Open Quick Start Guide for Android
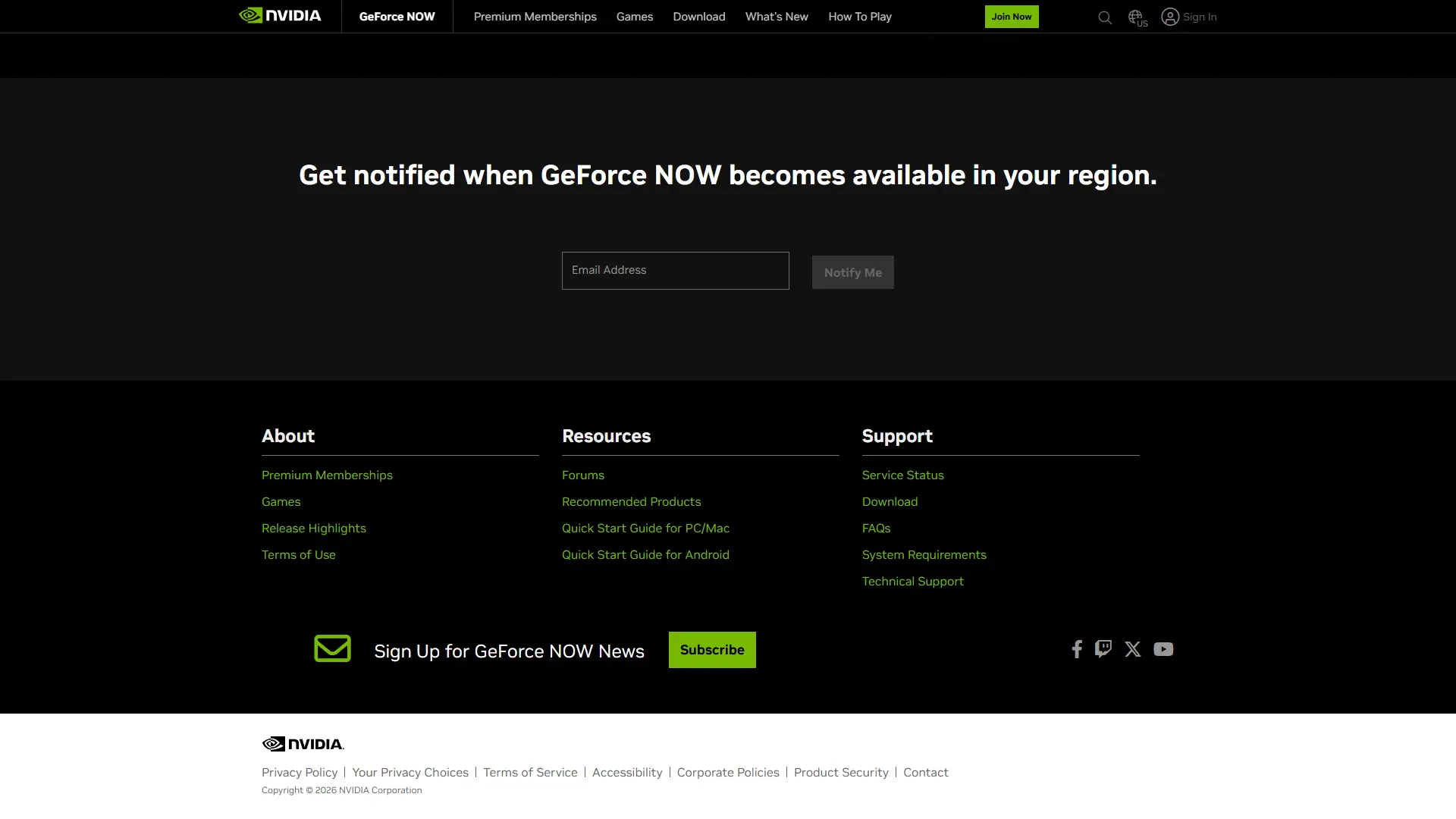Viewport: 1456px width, 819px height. click(x=645, y=555)
